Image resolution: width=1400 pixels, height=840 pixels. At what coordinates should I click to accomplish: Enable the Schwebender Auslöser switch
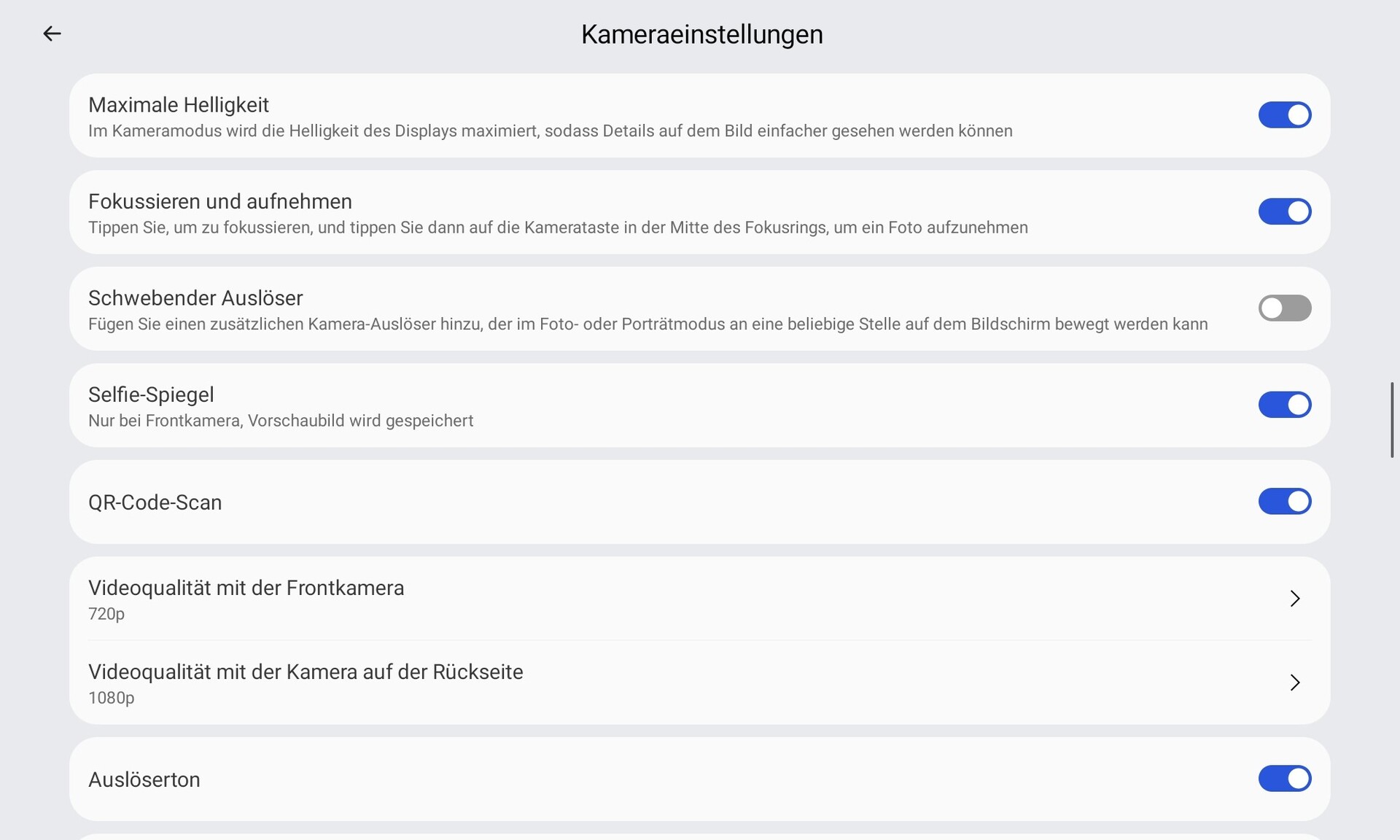(1284, 308)
